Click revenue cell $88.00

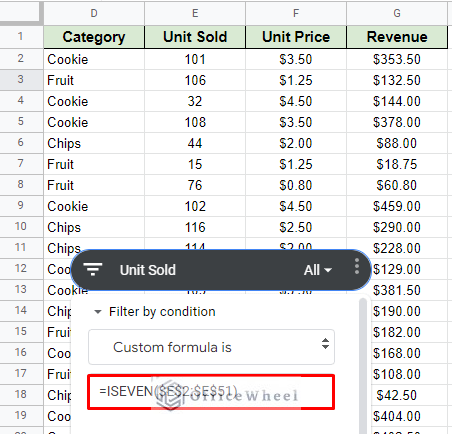pos(397,143)
